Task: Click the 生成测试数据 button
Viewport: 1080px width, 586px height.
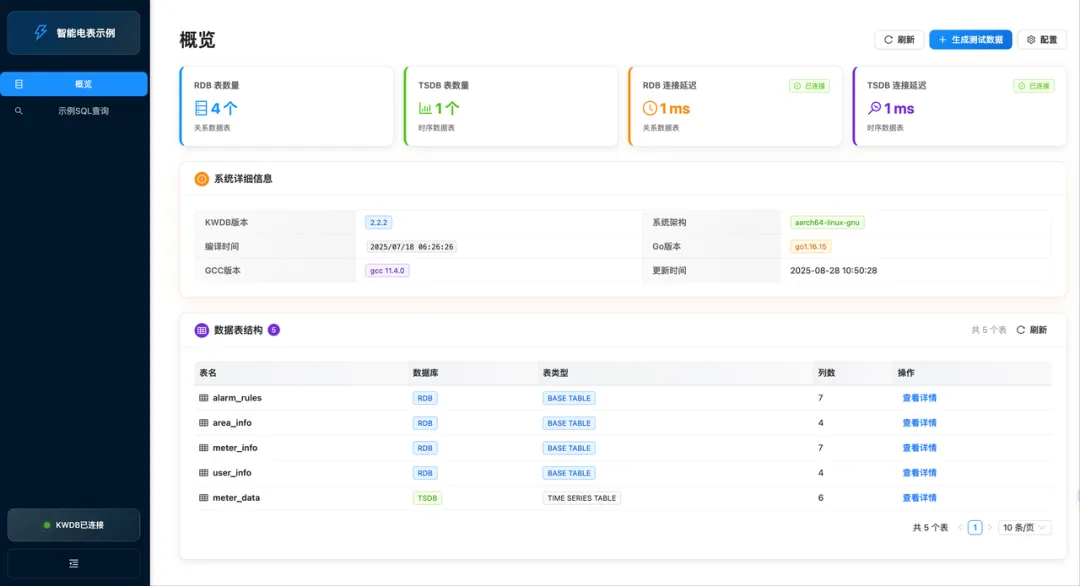Action: (970, 40)
